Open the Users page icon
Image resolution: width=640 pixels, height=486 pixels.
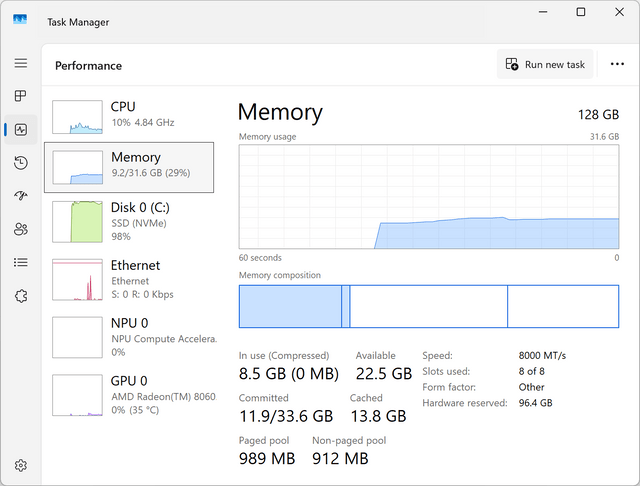[x=21, y=229]
